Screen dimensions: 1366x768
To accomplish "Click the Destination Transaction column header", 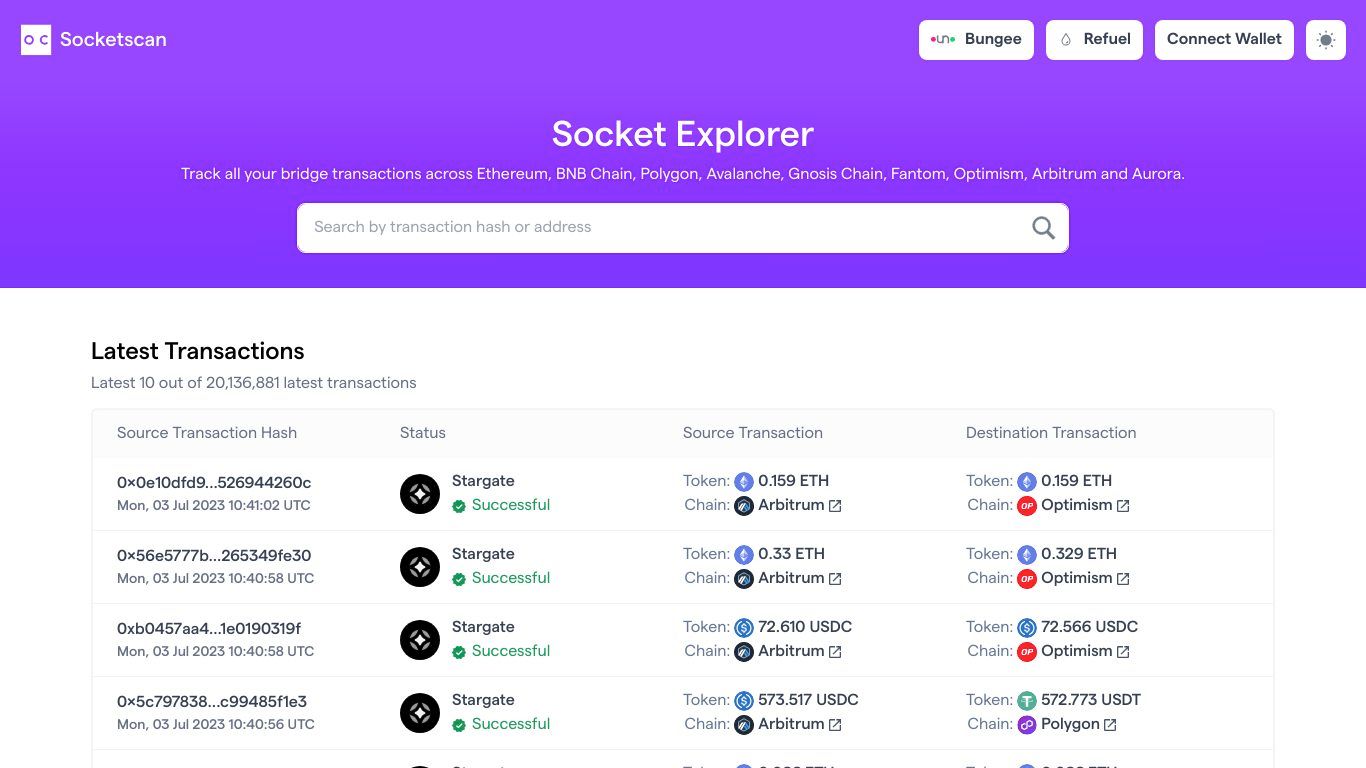I will click(x=1051, y=433).
